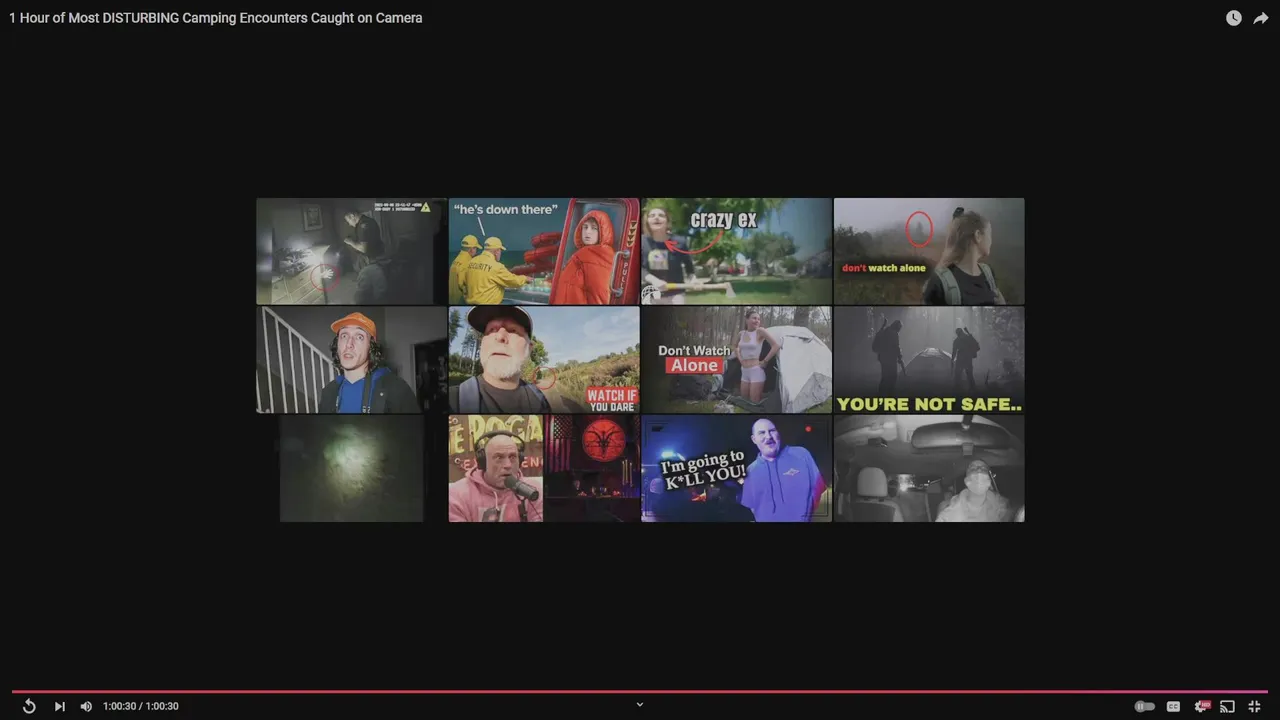Seek on the red progress bar

click(x=640, y=691)
